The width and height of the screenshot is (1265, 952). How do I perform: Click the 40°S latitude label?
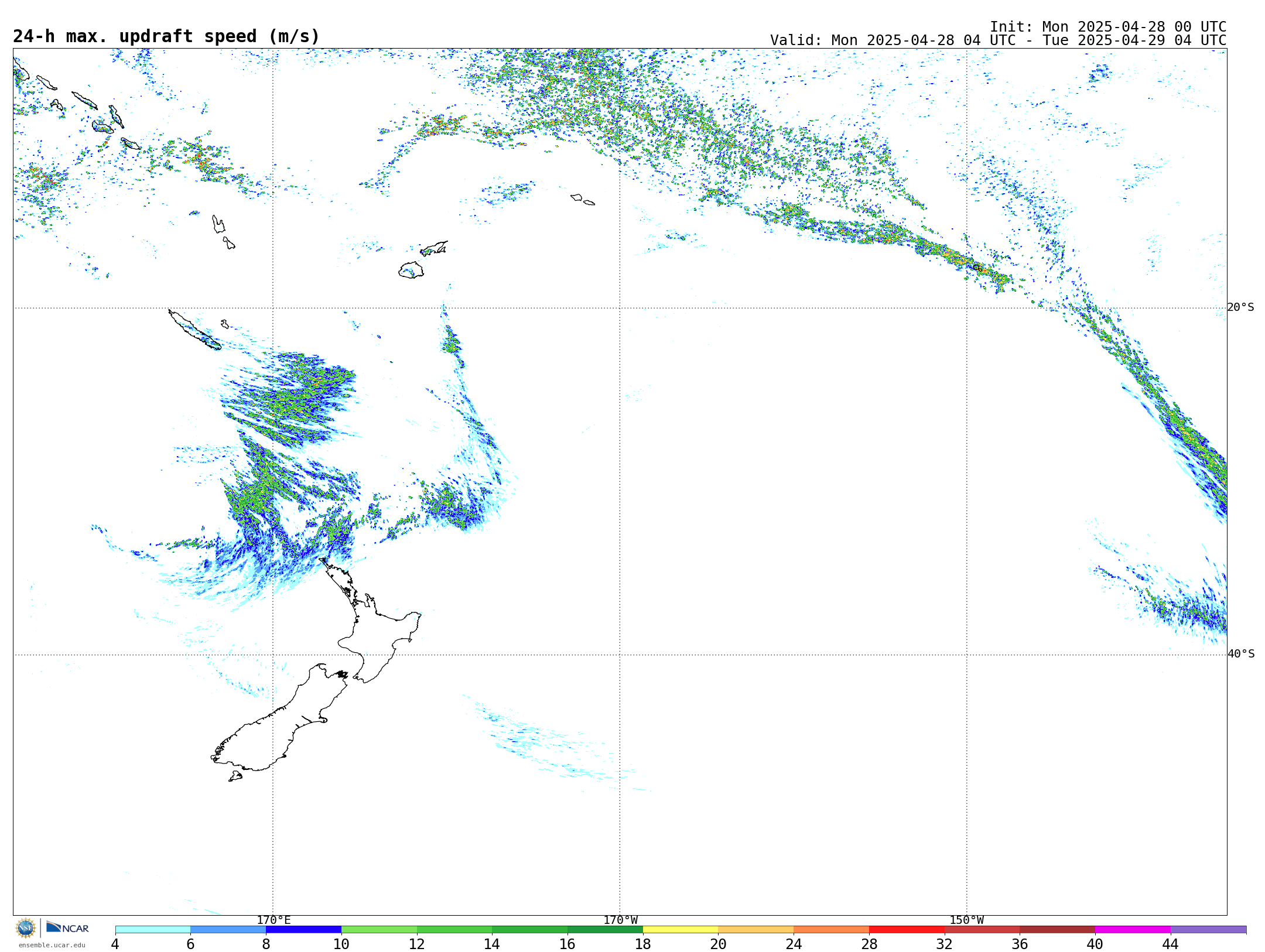[1240, 654]
